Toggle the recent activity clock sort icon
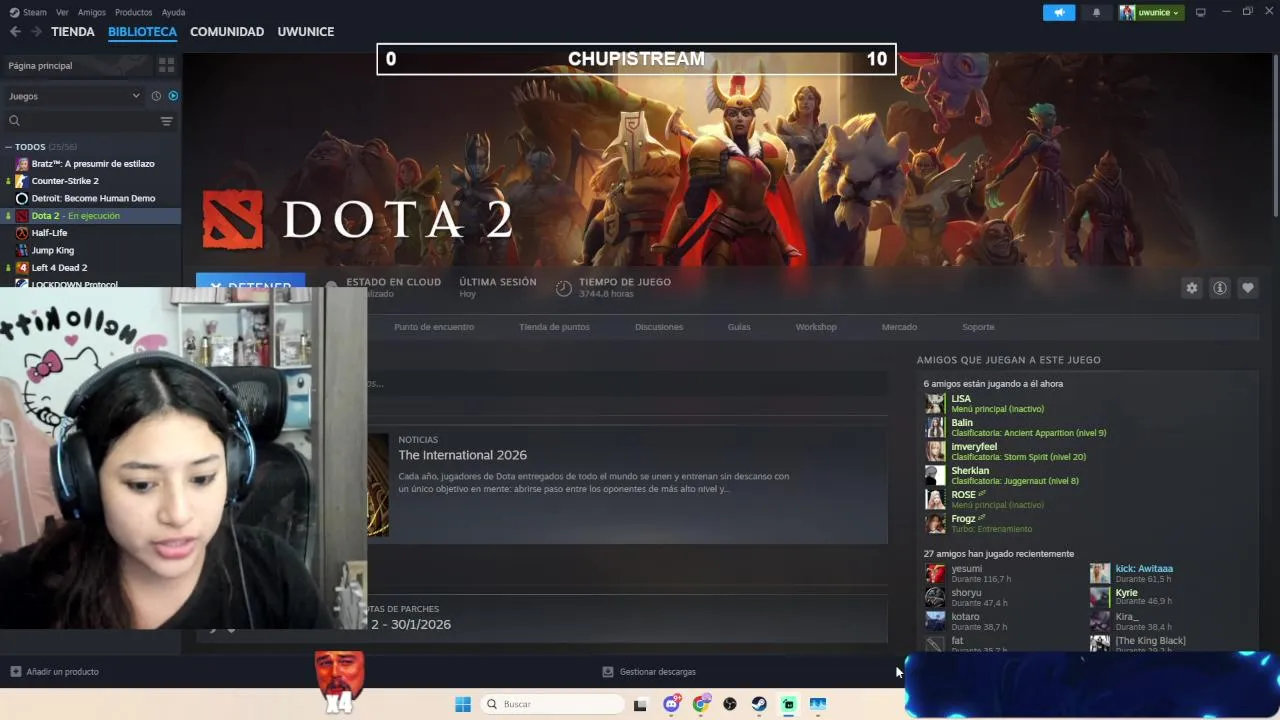 (x=156, y=96)
